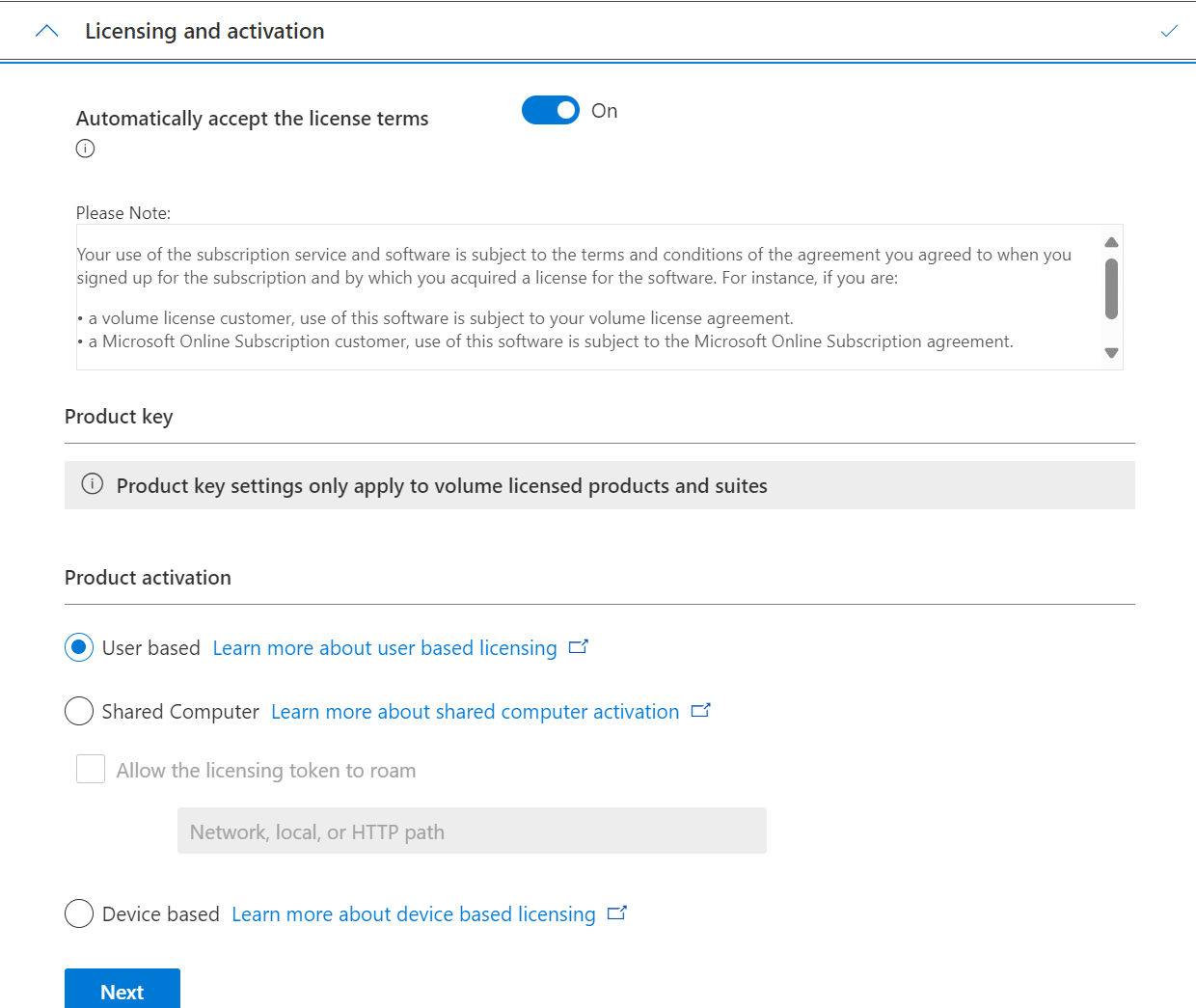Click scroll down arrow in license note box

click(1111, 353)
